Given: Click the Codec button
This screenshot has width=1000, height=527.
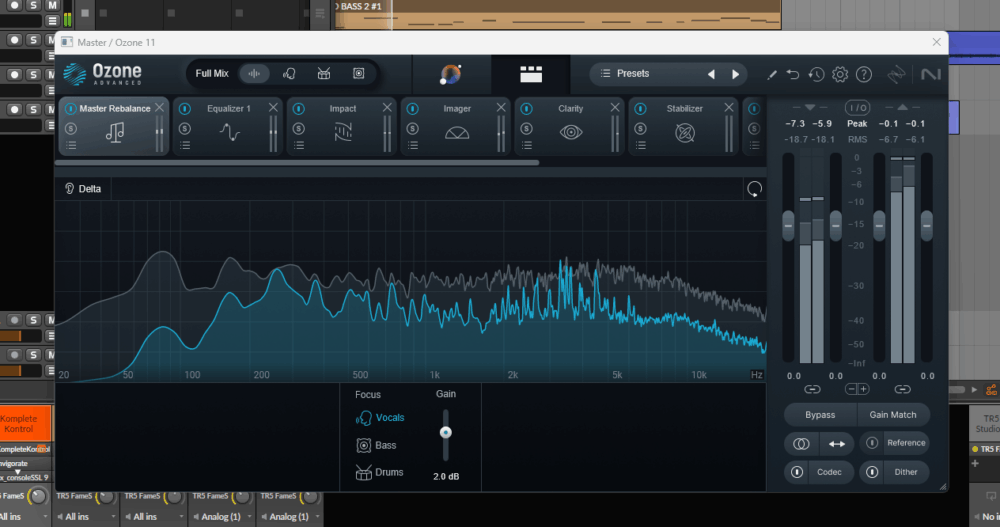Looking at the screenshot, I should pos(829,472).
